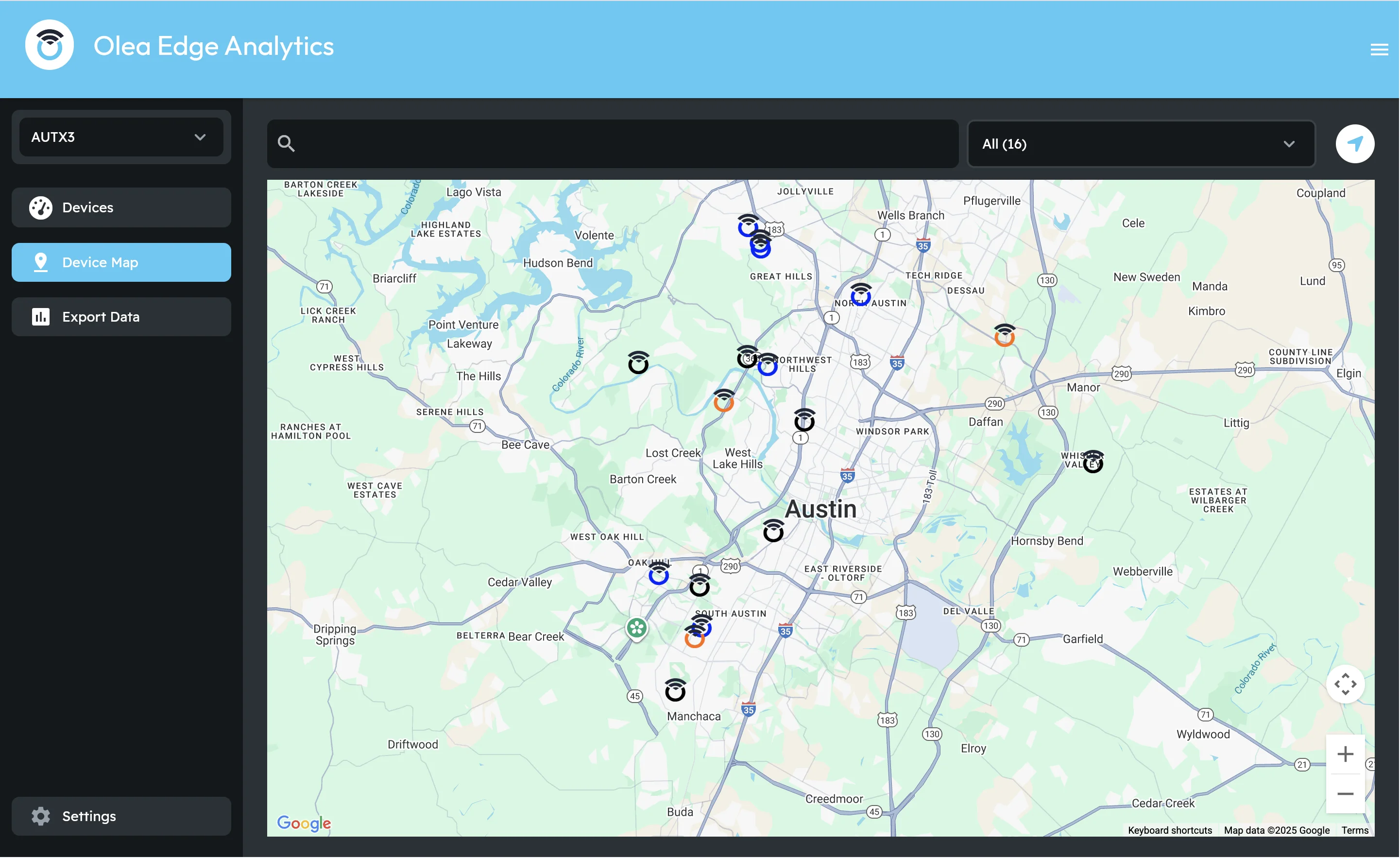Select the Devices sidebar icon

(x=40, y=207)
